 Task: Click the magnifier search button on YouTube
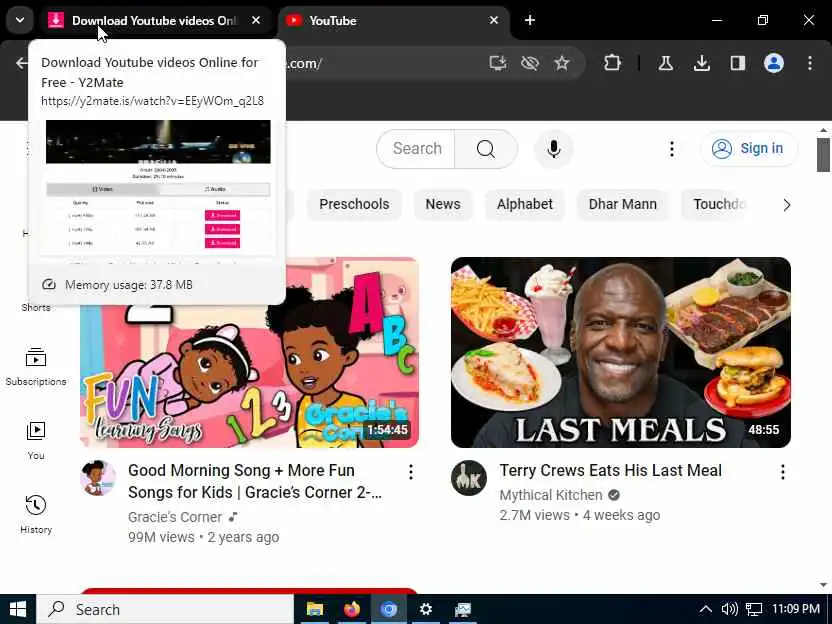[486, 149]
